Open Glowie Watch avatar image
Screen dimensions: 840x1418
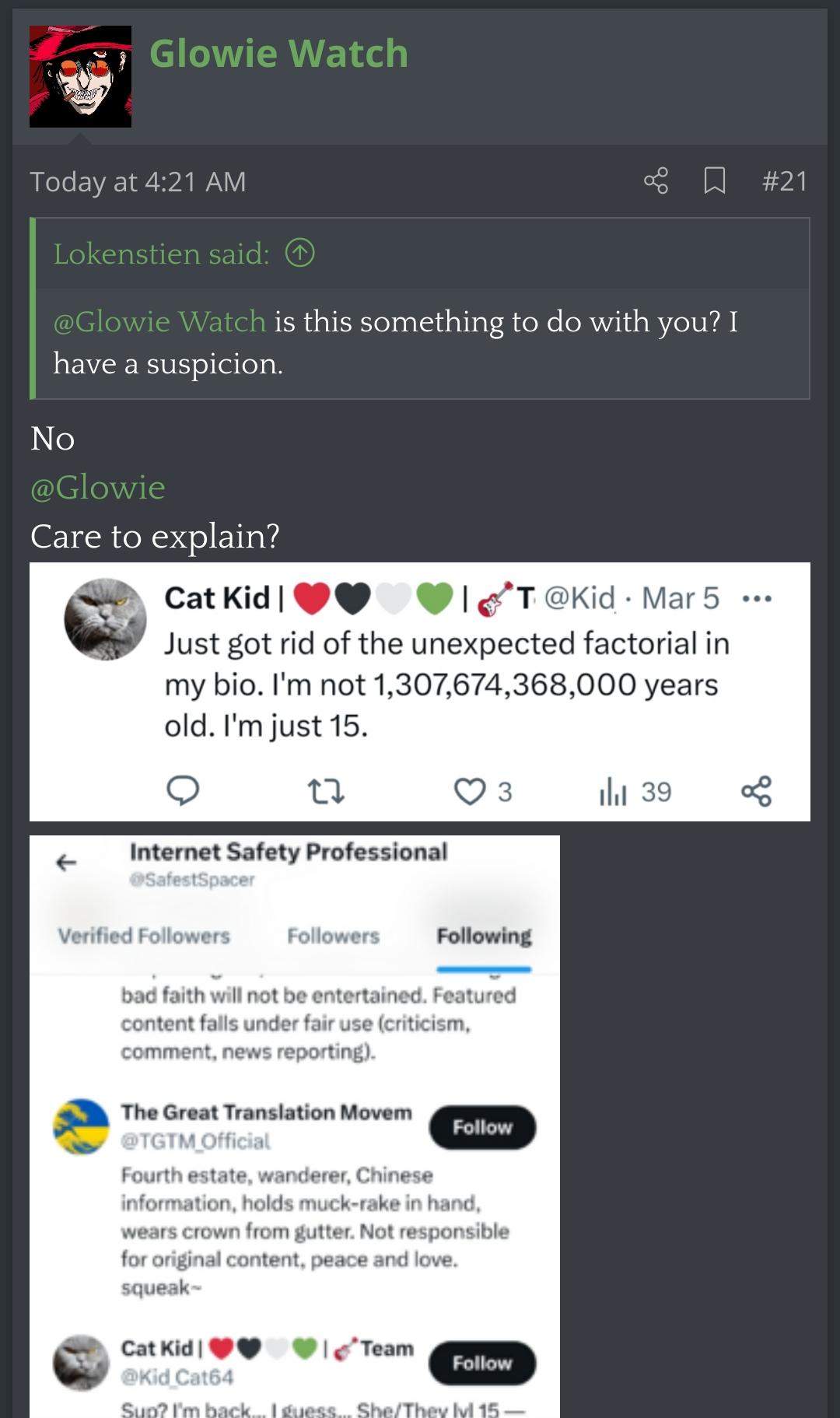tap(80, 76)
